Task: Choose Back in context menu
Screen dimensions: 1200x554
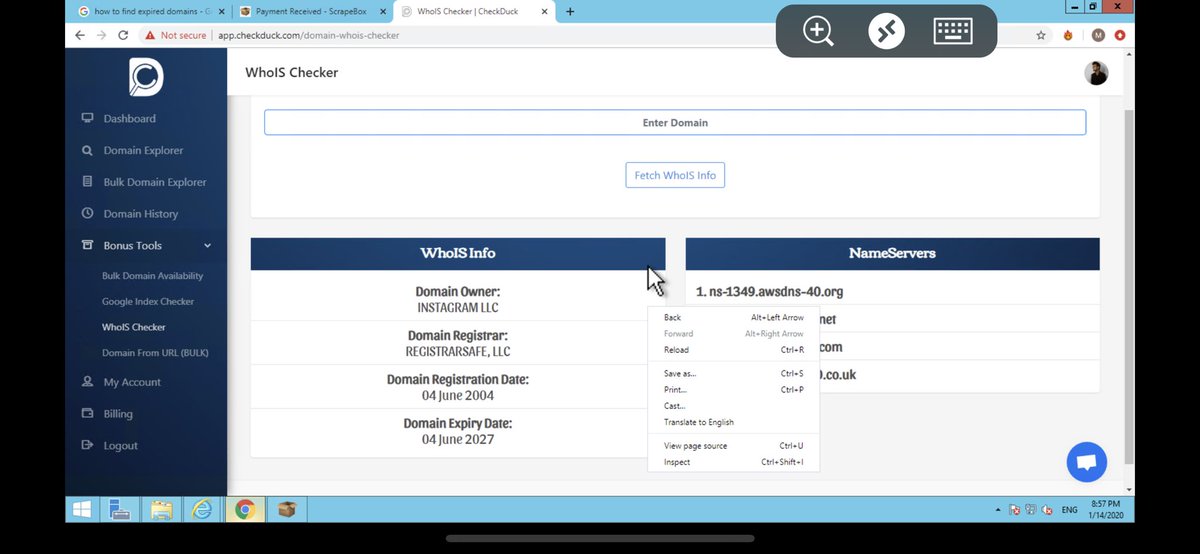Action: pos(734,317)
